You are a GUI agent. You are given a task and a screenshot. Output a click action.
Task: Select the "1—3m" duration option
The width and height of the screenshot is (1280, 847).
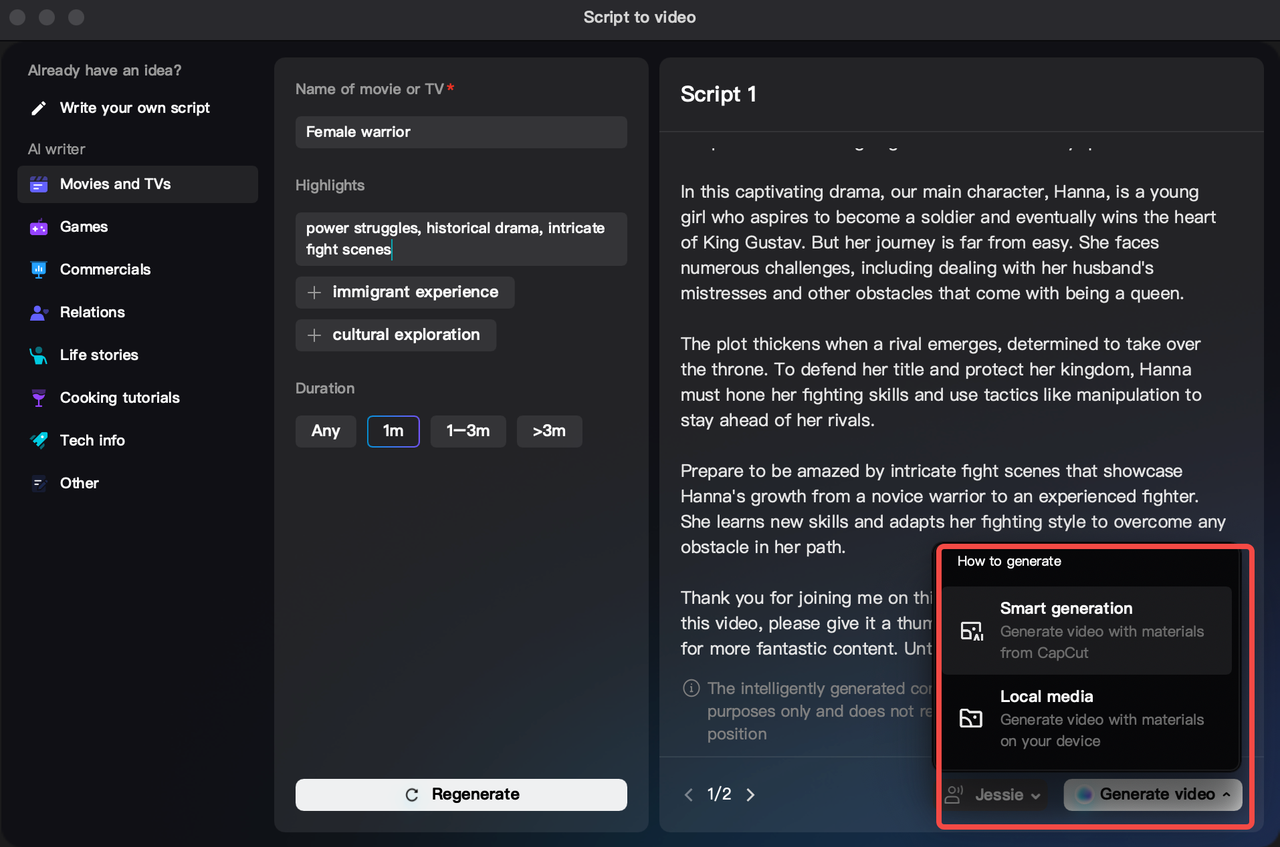click(x=467, y=431)
